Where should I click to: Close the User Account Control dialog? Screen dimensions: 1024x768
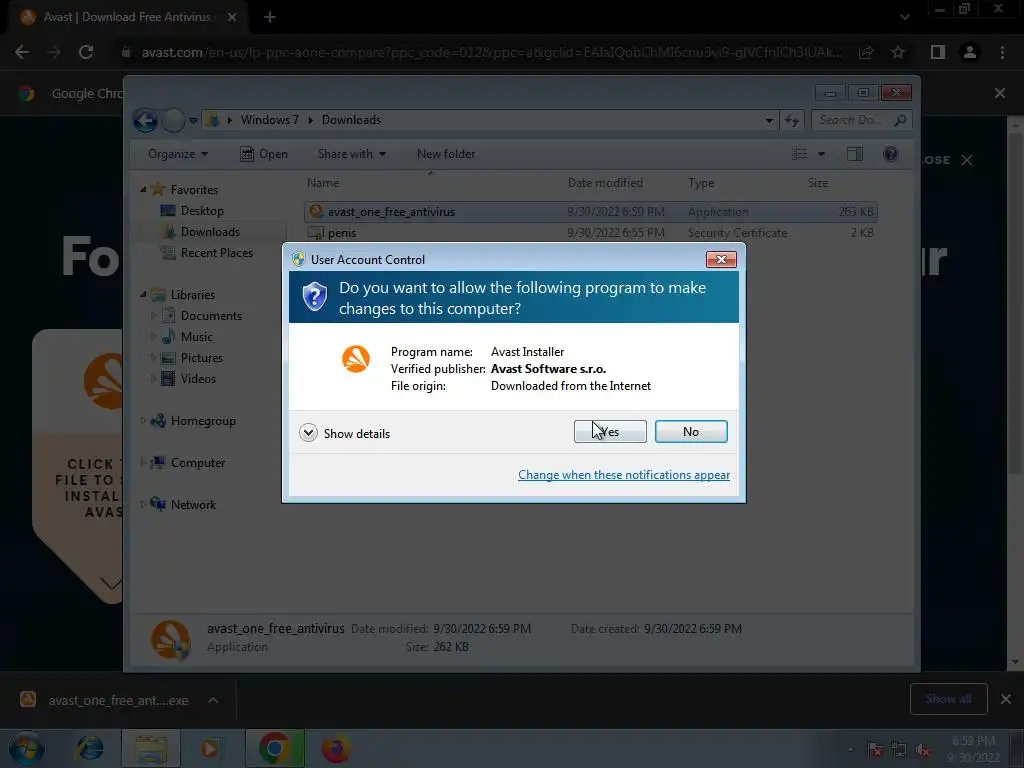[721, 259]
